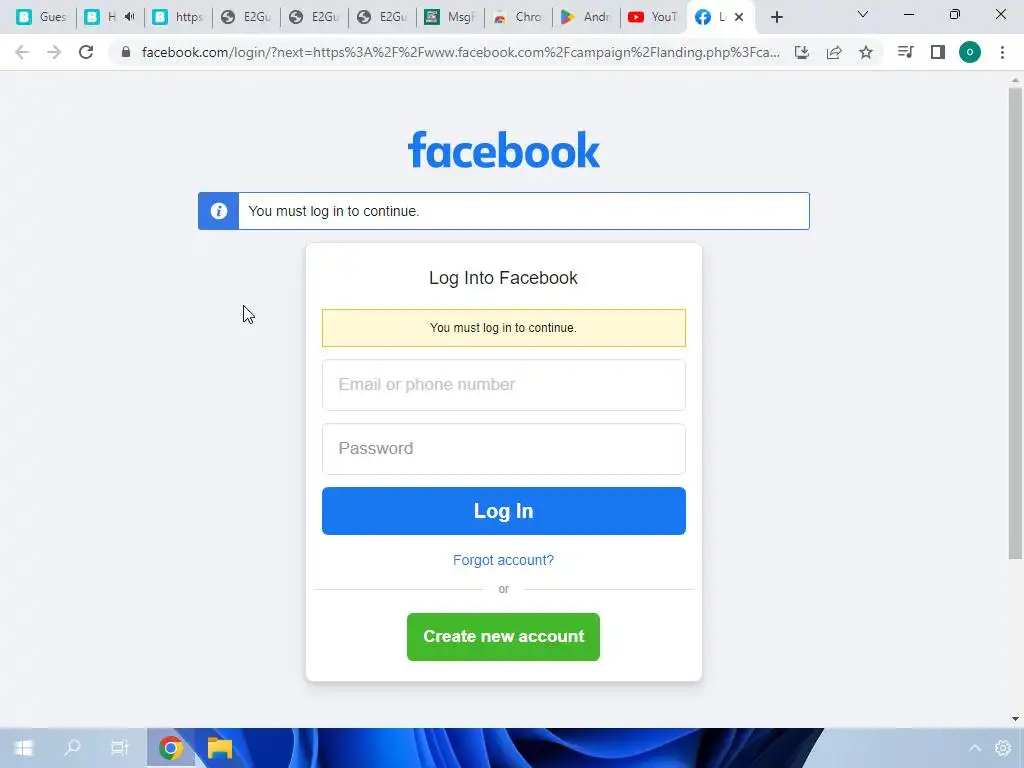The height and width of the screenshot is (768, 1024).
Task: Click the page vertical scrollbar thumb
Action: (1015, 323)
